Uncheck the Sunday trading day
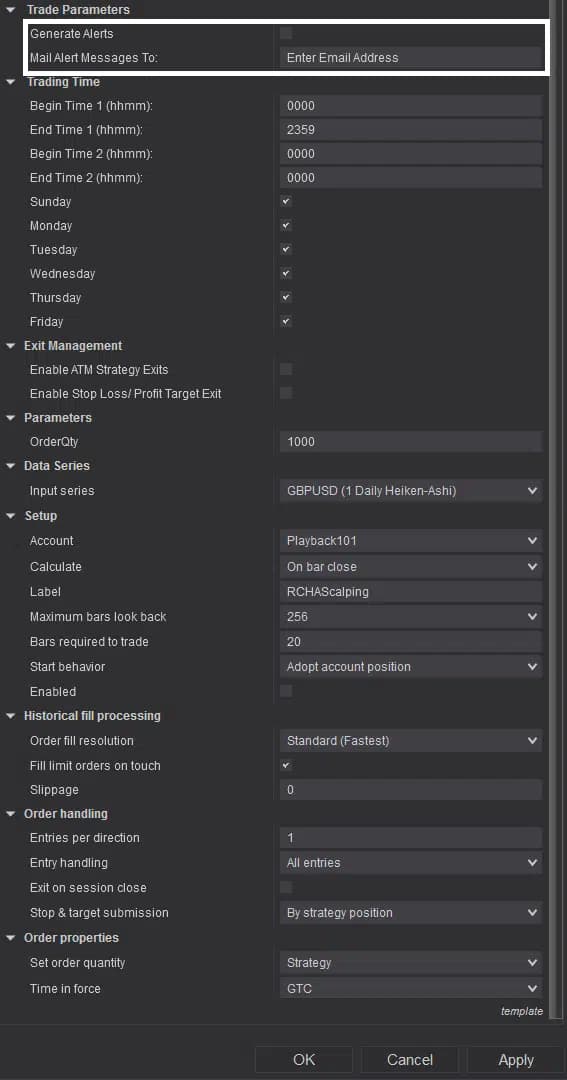This screenshot has width=567, height=1080. pos(286,202)
